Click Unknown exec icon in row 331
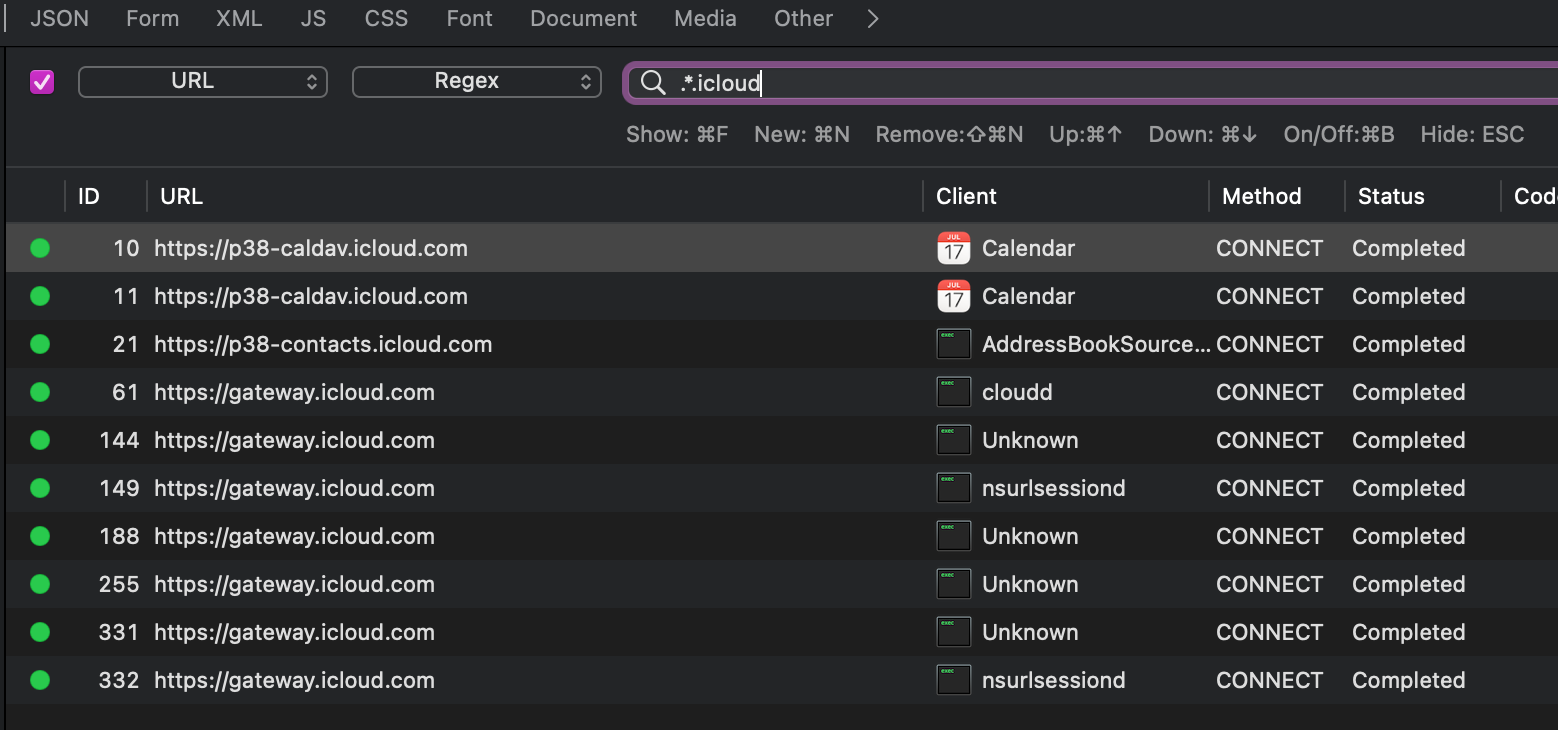 (x=954, y=632)
